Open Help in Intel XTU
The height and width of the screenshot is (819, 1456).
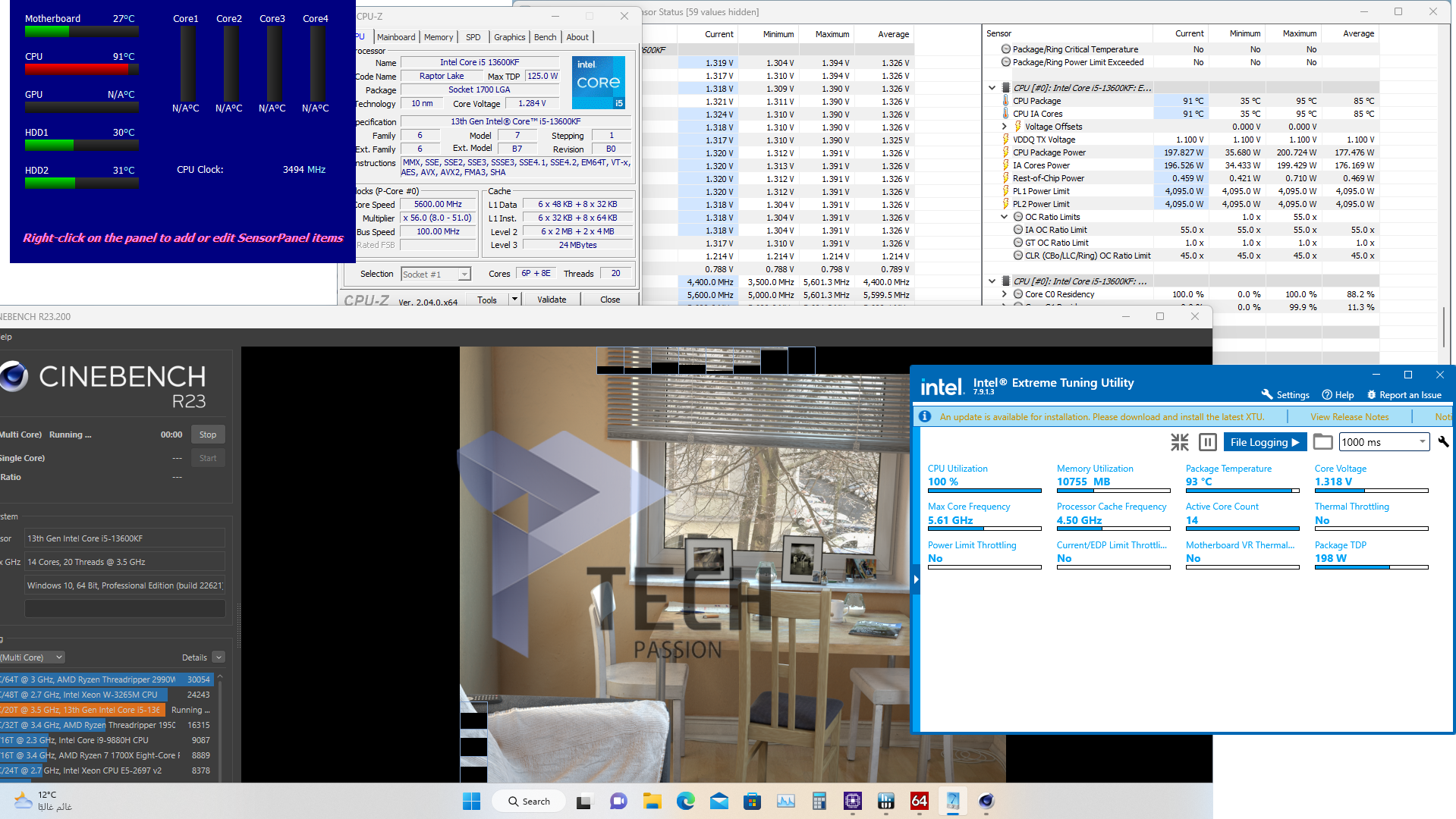tap(1338, 395)
